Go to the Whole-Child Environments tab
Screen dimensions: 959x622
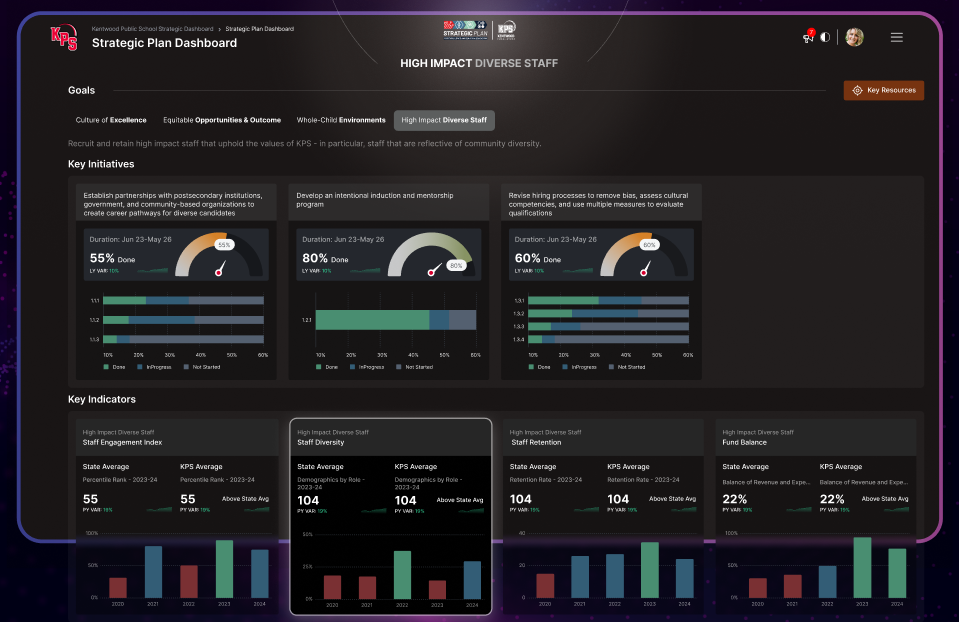[x=341, y=120]
